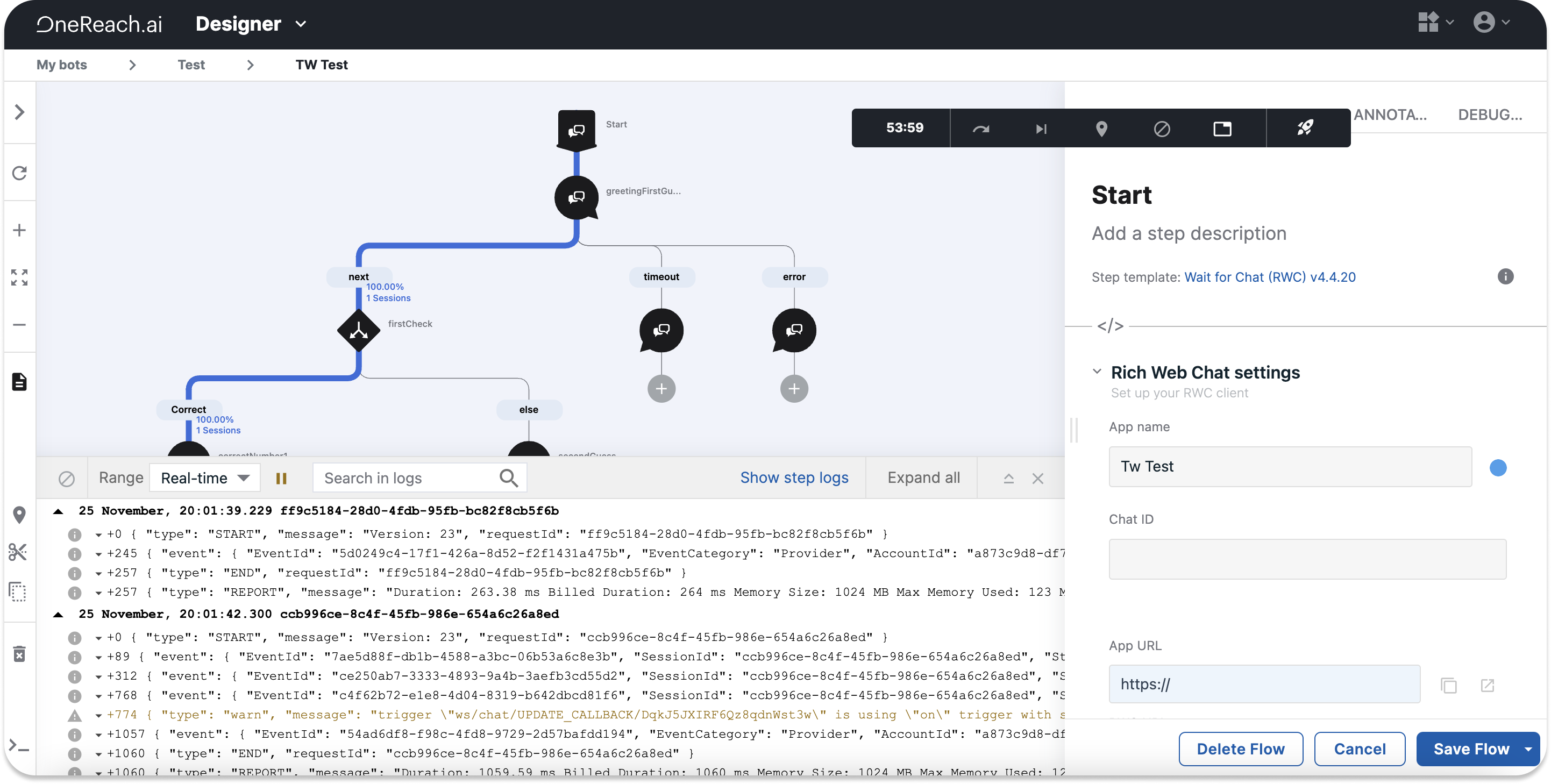Image resolution: width=1551 pixels, height=784 pixels.
Task: Toggle the pause button in logs toolbar
Action: [282, 478]
